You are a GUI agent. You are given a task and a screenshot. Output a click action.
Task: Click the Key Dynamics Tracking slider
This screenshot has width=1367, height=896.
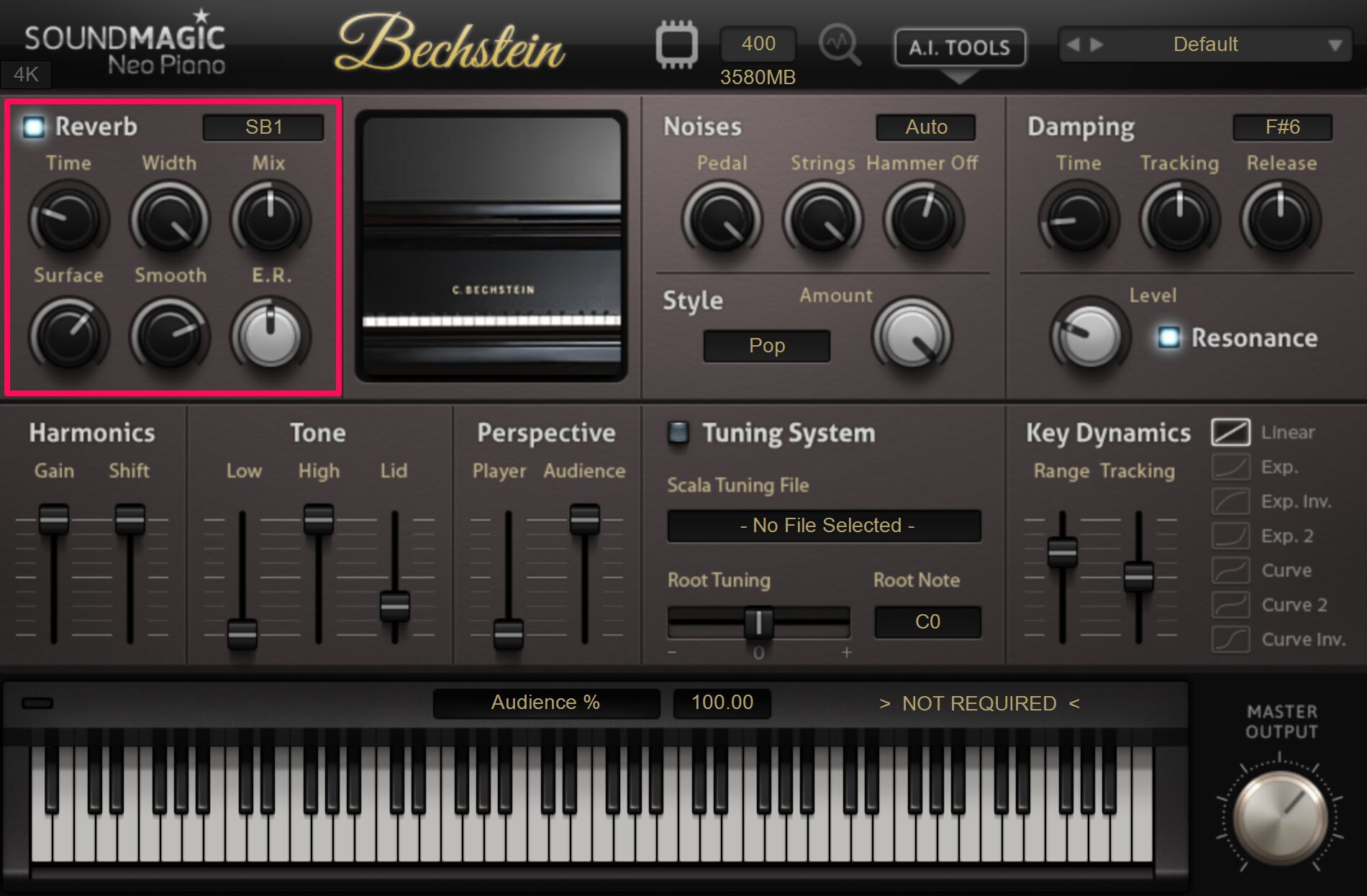click(x=1139, y=576)
